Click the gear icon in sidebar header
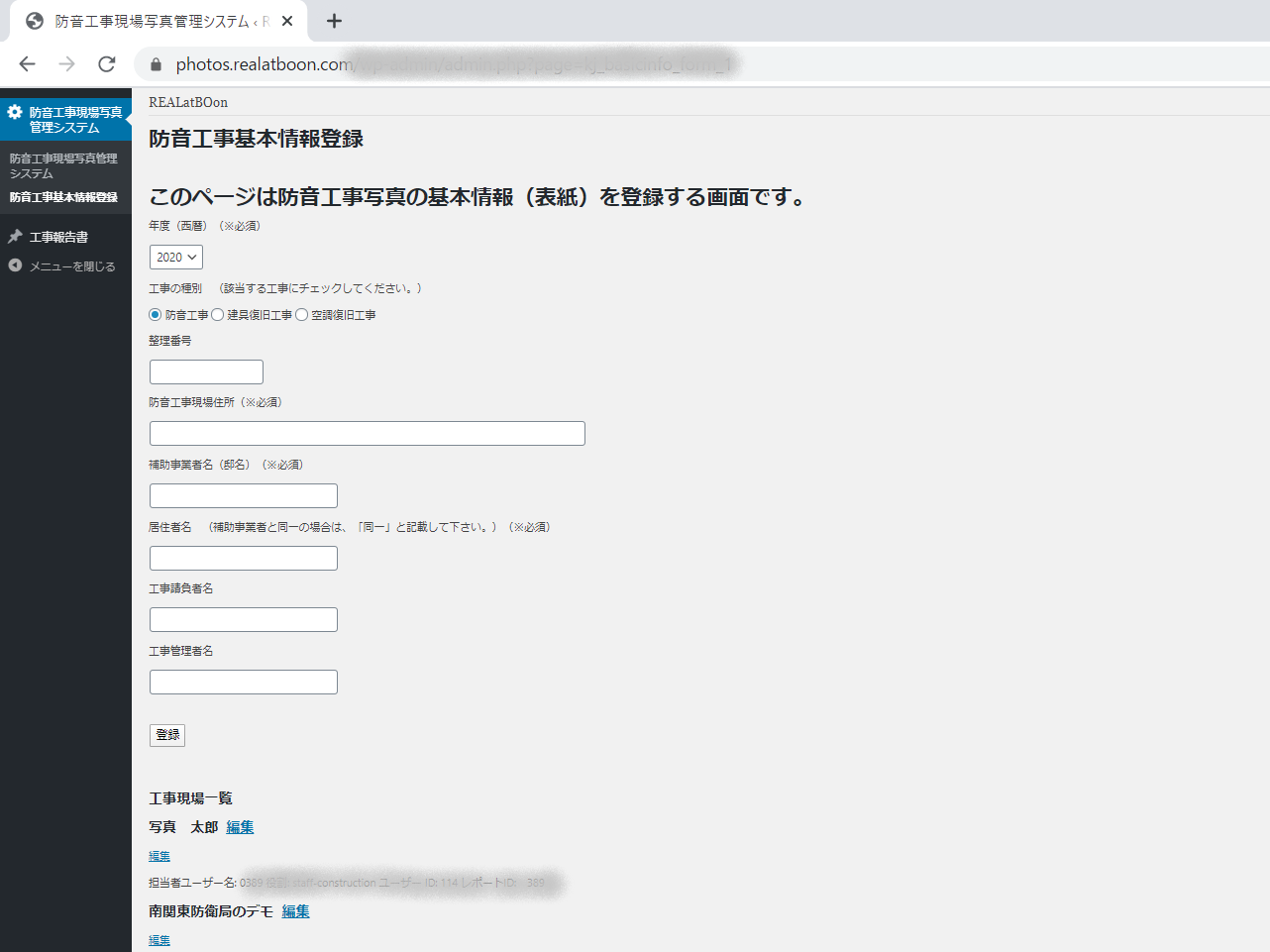 [15, 113]
